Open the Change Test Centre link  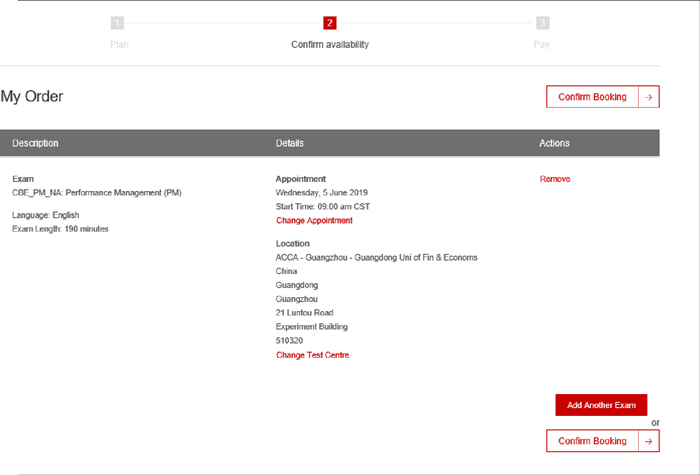pyautogui.click(x=312, y=355)
